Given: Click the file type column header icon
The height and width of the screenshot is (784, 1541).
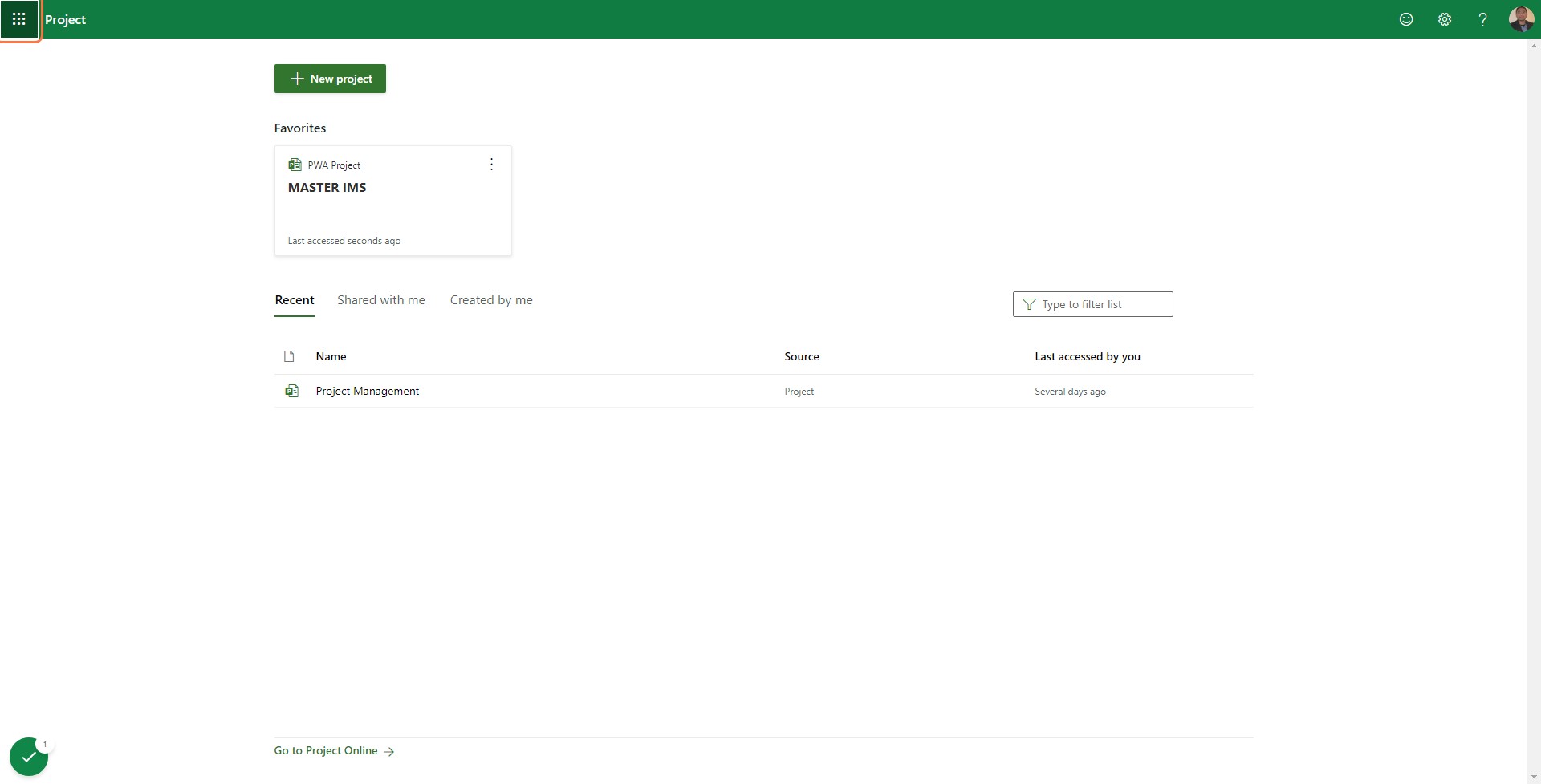Looking at the screenshot, I should [x=289, y=356].
